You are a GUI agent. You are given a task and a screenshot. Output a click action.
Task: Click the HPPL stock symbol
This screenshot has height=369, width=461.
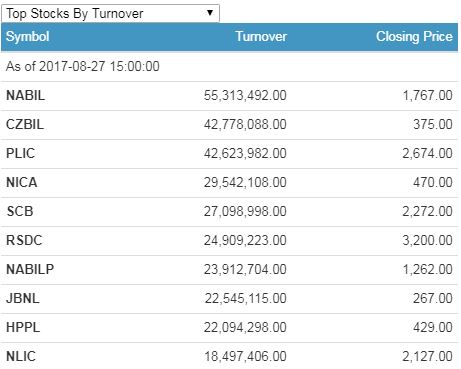coord(23,328)
